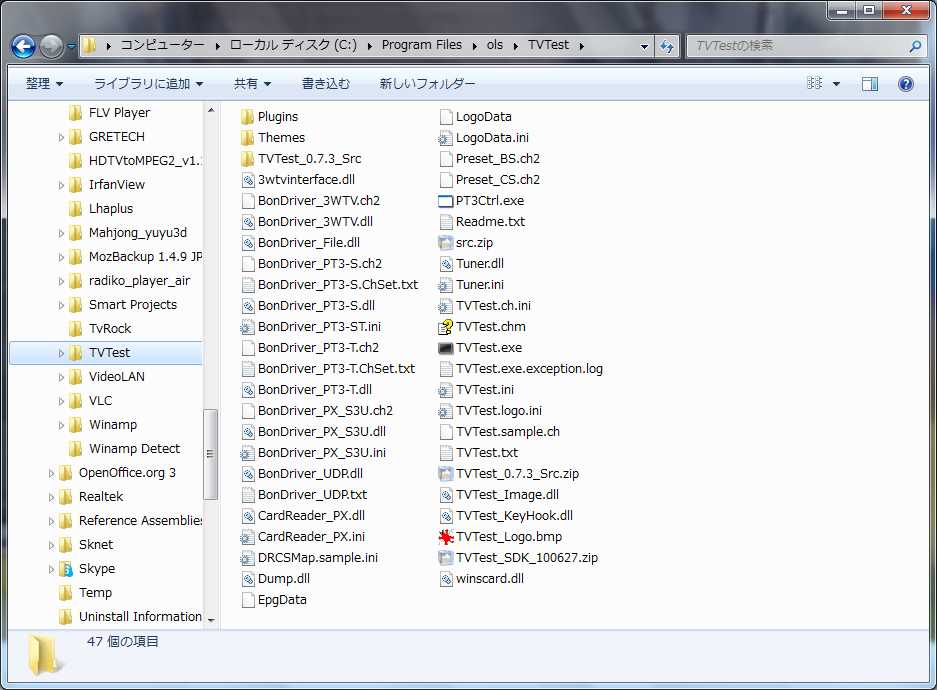Click the tree pane scroll-down arrow
The image size is (937, 690).
coord(210,620)
